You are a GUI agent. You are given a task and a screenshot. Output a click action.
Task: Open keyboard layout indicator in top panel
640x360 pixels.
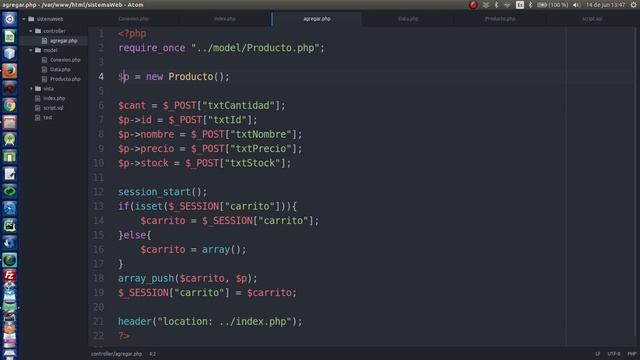click(x=520, y=5)
